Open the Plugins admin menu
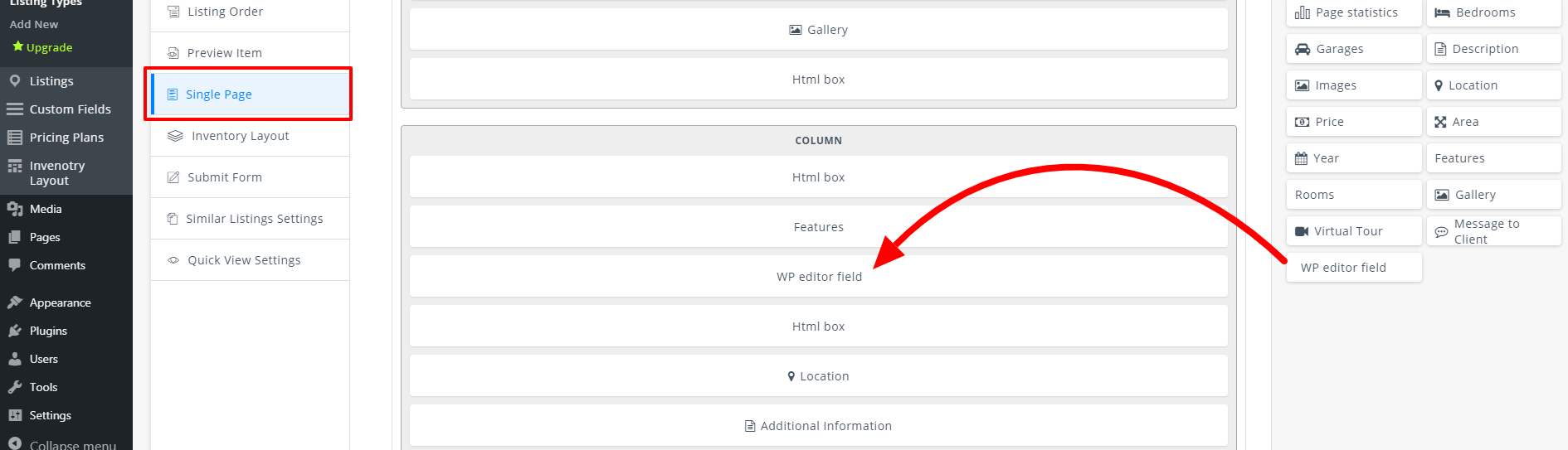The image size is (1568, 450). [66, 331]
